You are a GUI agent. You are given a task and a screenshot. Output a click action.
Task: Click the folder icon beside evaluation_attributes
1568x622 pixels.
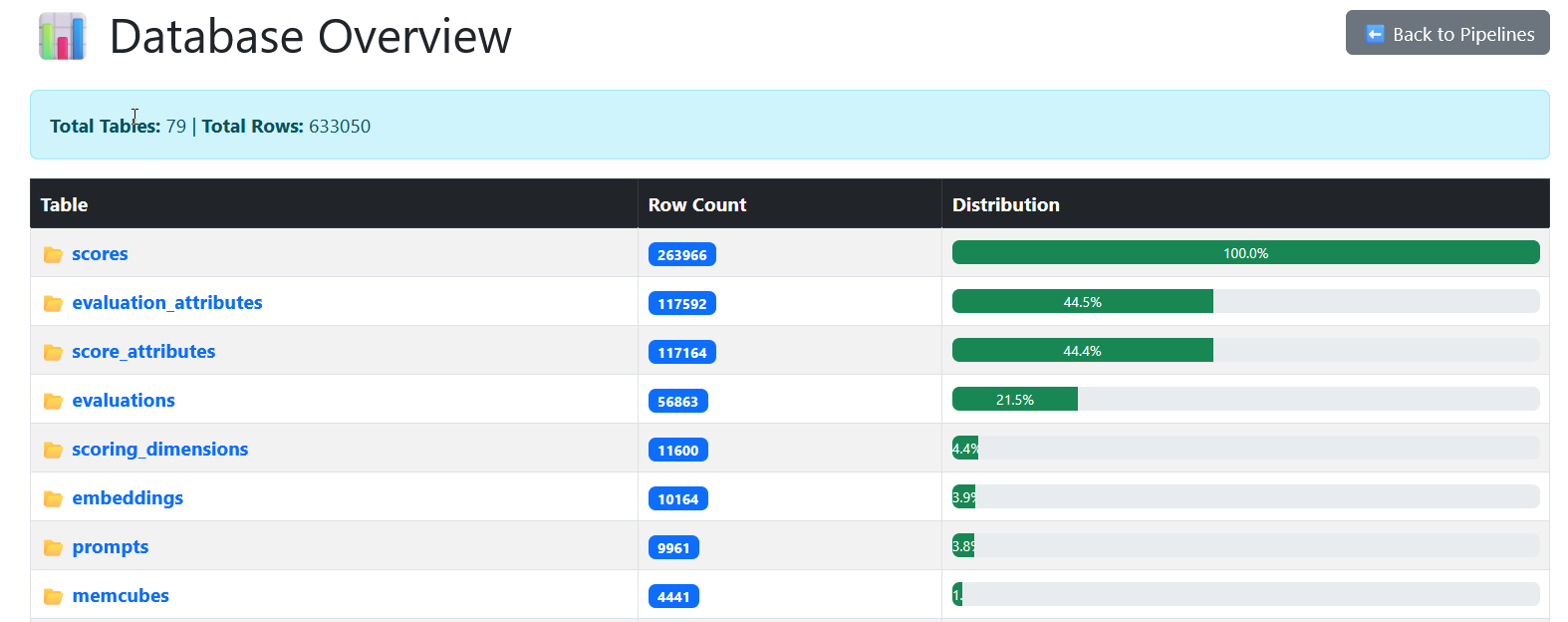pyautogui.click(x=53, y=304)
